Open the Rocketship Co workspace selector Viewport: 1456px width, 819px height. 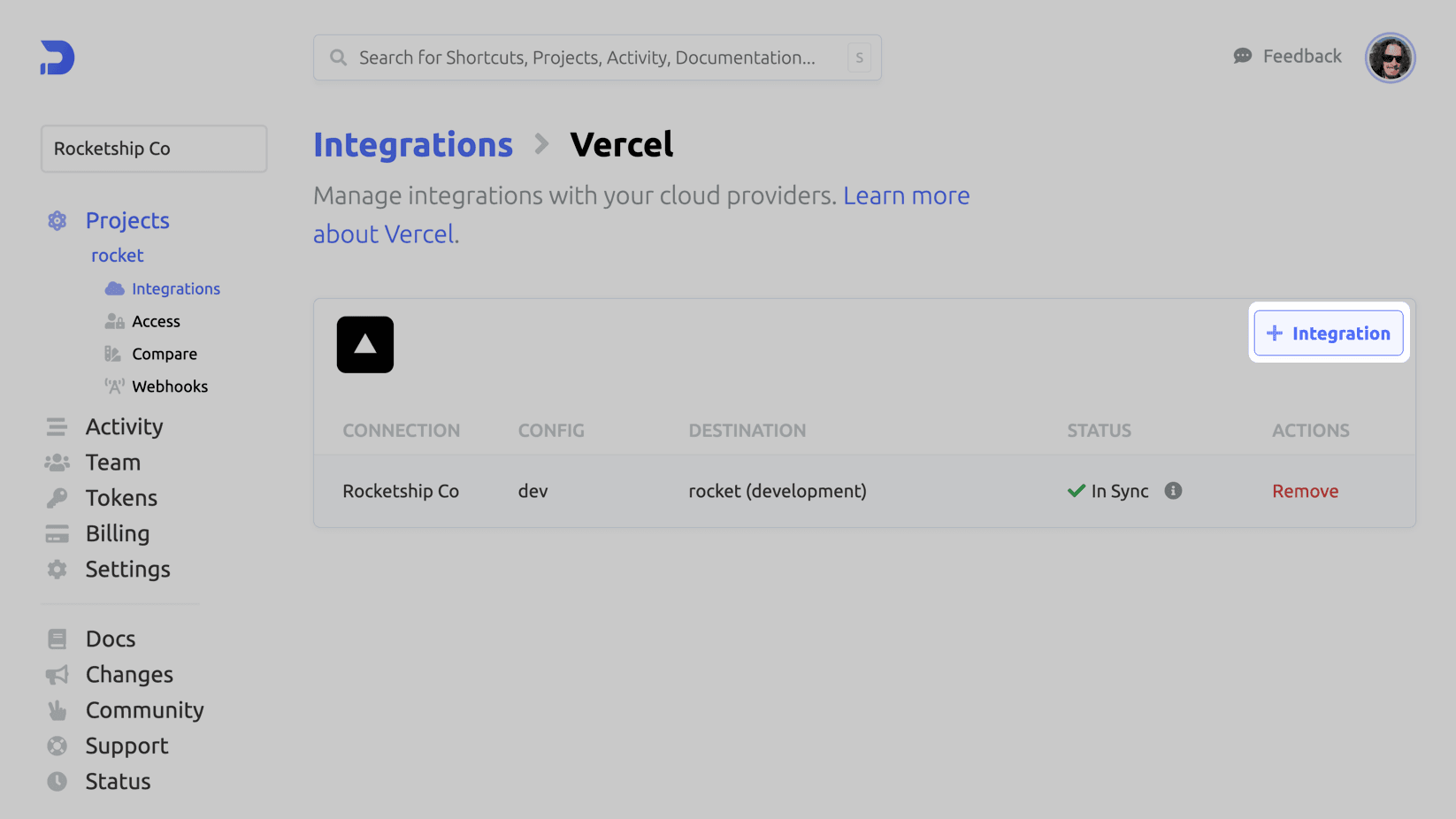pyautogui.click(x=154, y=149)
